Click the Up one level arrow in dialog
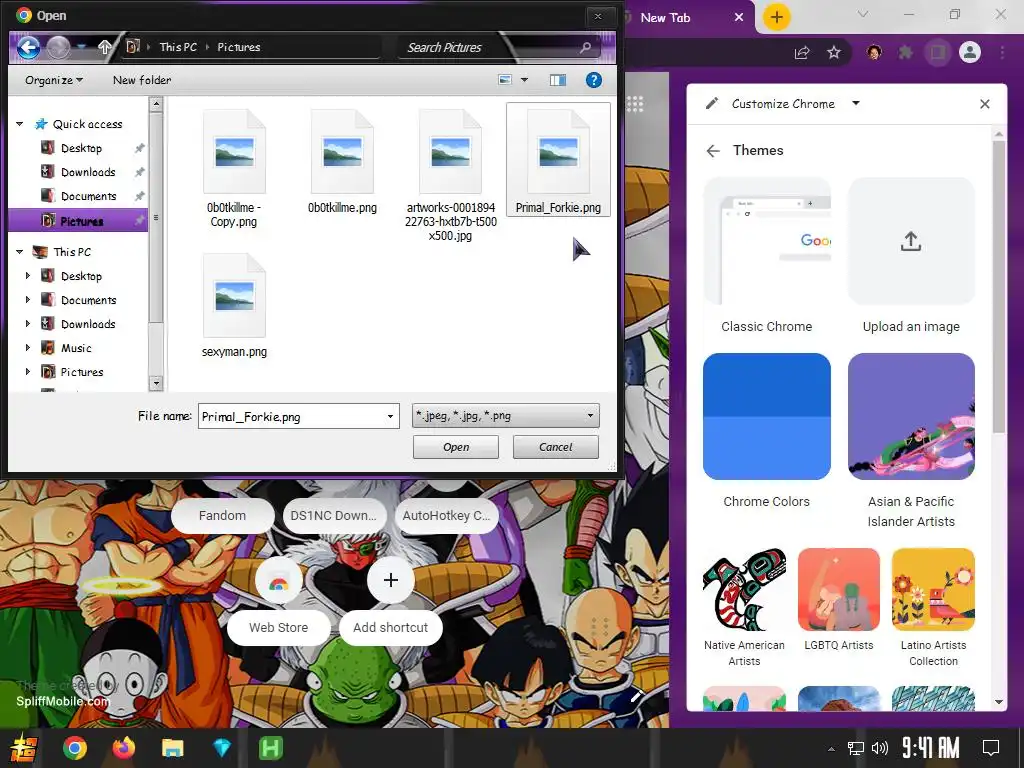The image size is (1024, 768). coord(104,47)
